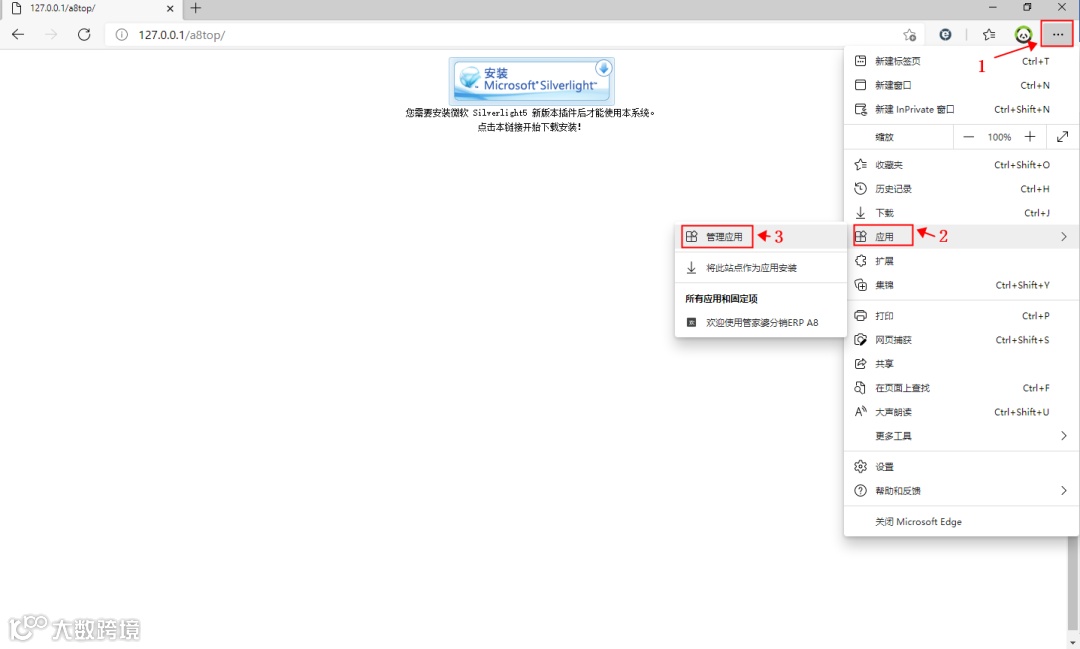The width and height of the screenshot is (1080, 649).
Task: Click the Refresh page icon
Action: coord(84,34)
